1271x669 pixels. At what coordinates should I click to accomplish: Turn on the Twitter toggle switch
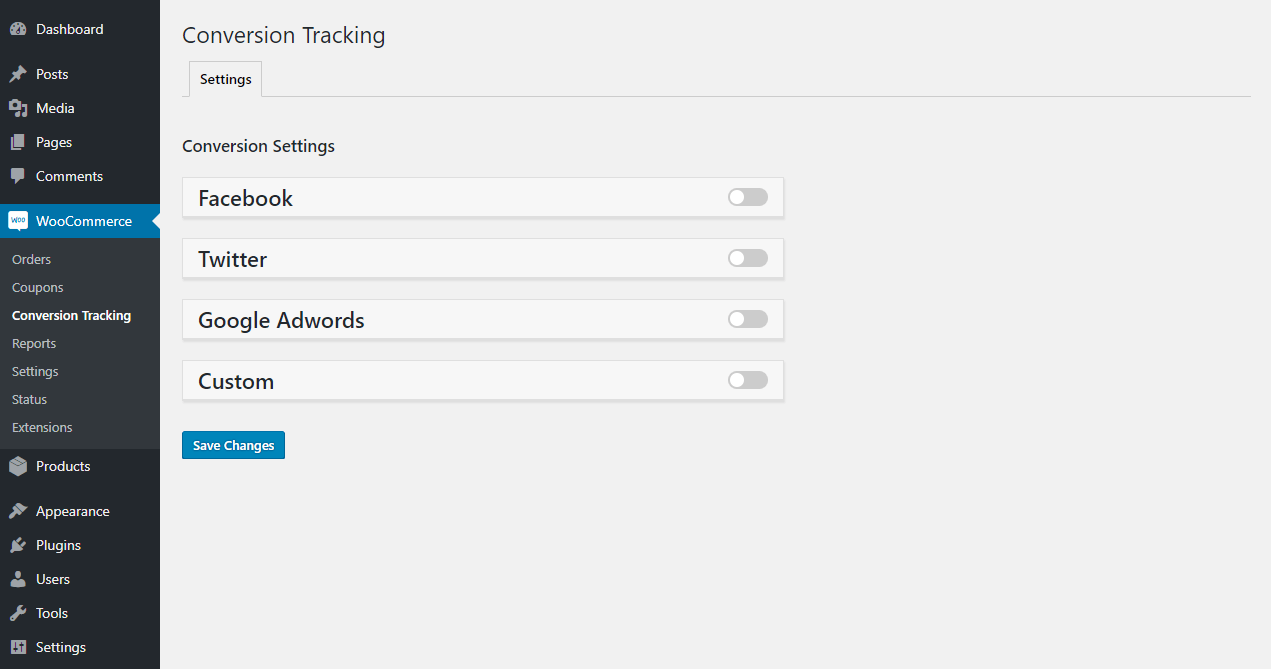pos(748,258)
